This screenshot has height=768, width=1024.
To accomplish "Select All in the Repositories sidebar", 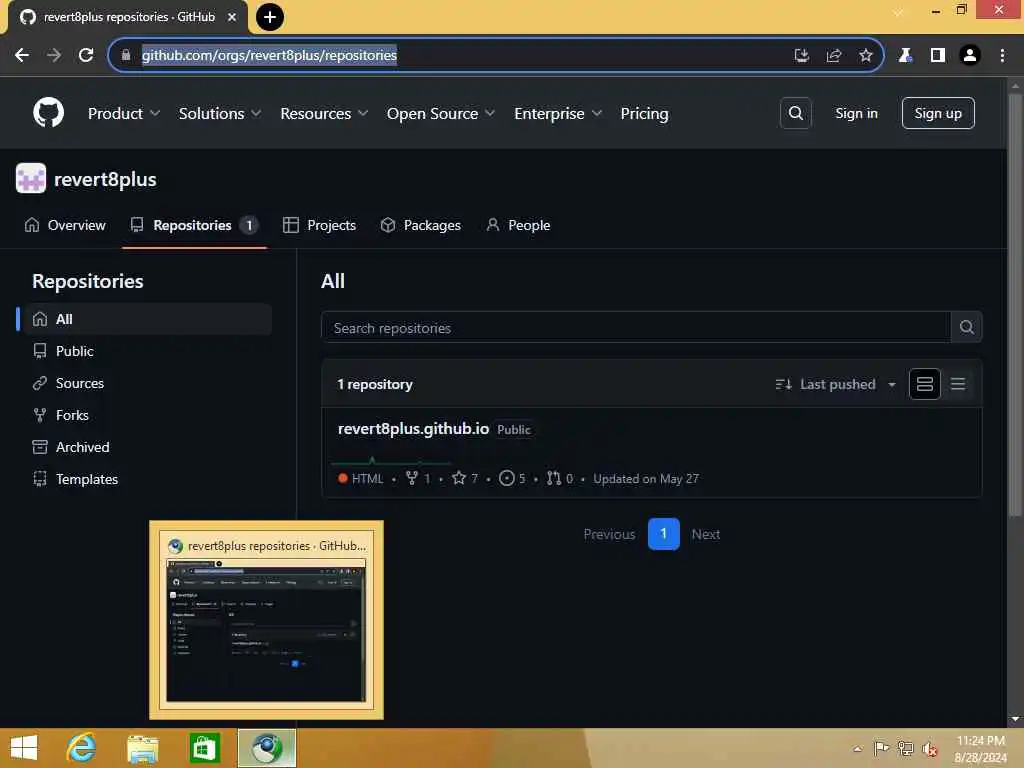I will [x=148, y=319].
